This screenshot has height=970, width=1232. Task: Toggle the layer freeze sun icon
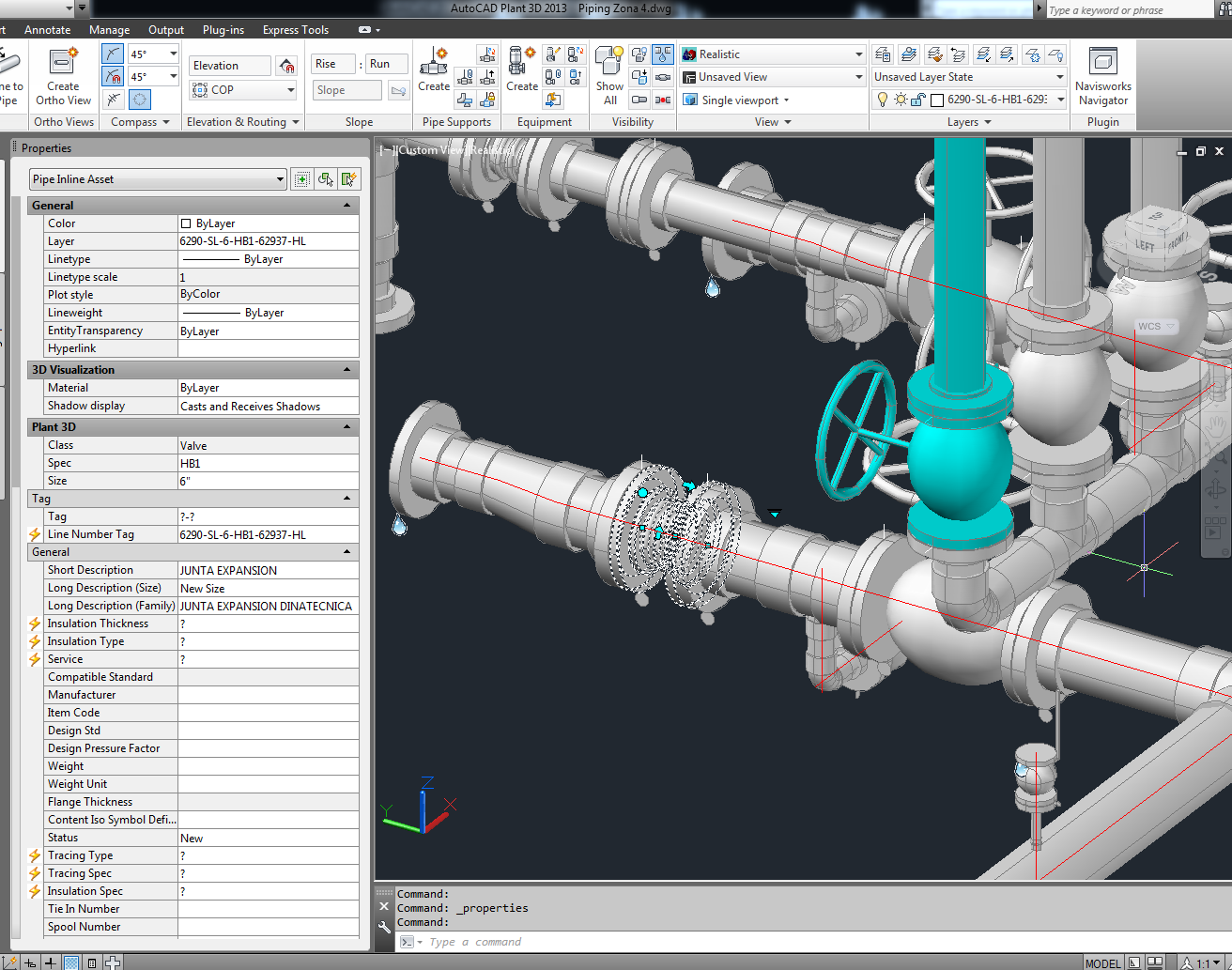(901, 100)
